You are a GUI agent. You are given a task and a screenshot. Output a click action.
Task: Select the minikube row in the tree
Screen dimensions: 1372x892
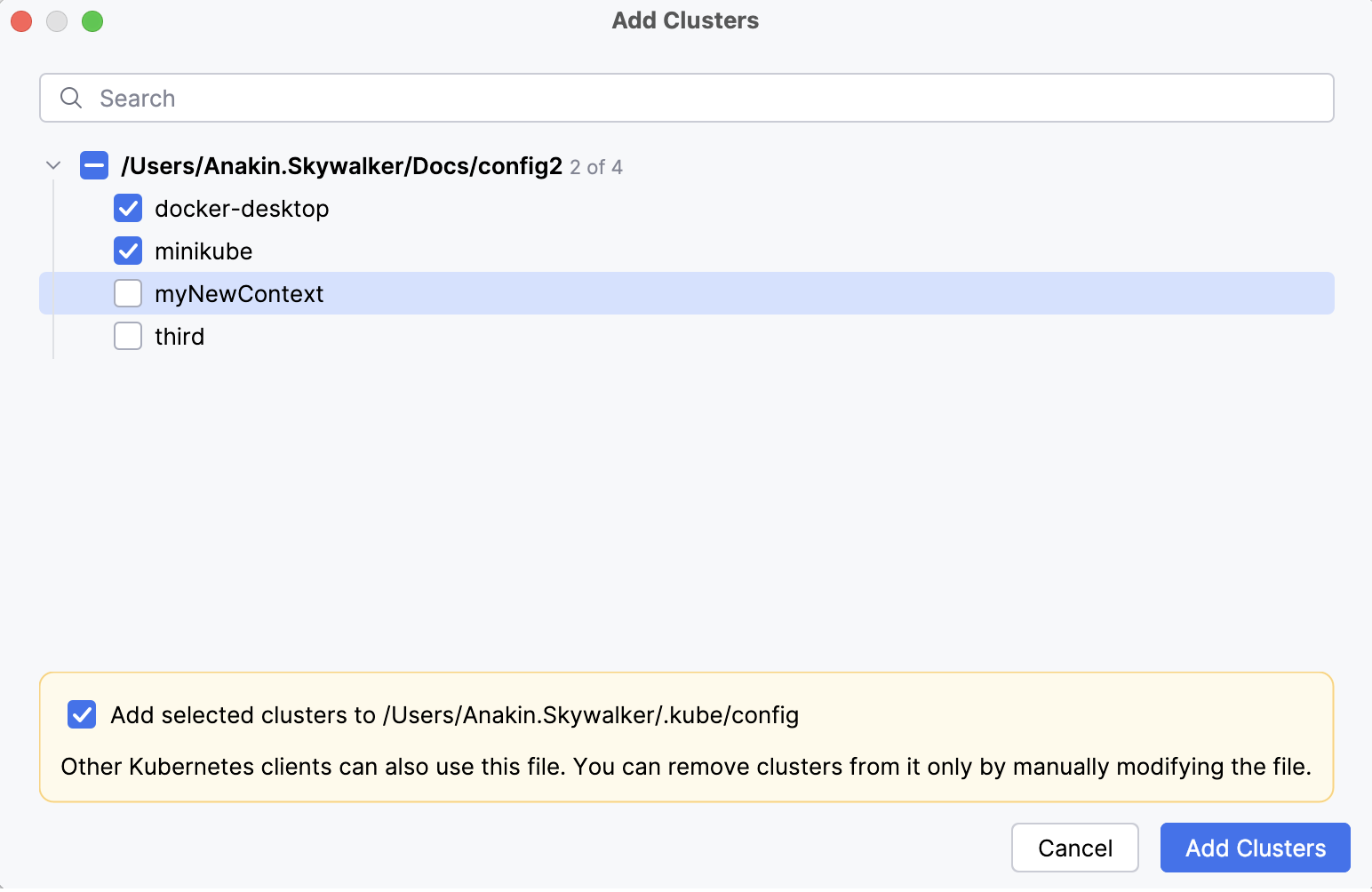click(x=203, y=251)
